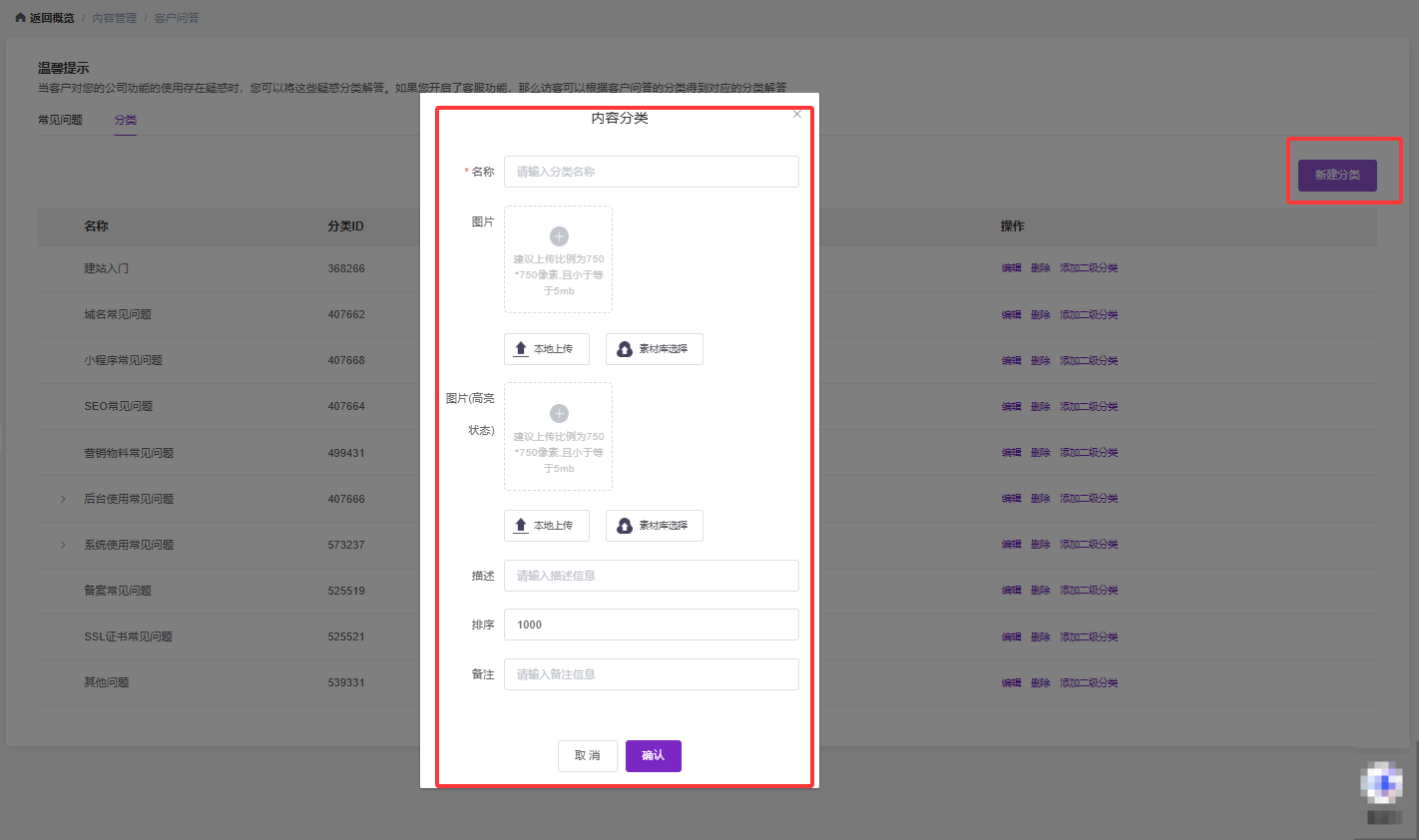Click 素材库选择 under the 图片(高亮状态) field
Image resolution: width=1419 pixels, height=840 pixels.
655,526
